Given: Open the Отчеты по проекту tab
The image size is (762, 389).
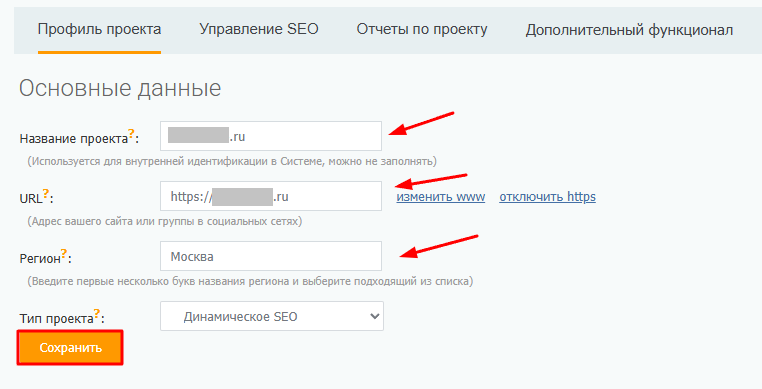Looking at the screenshot, I should click(422, 29).
